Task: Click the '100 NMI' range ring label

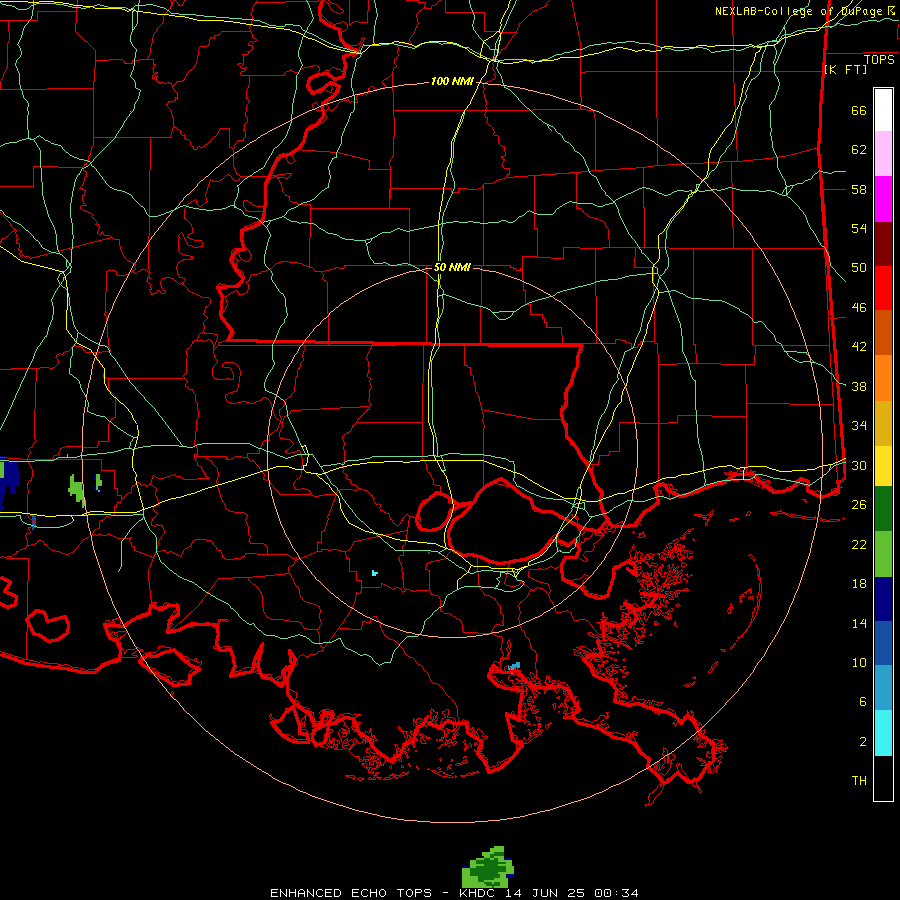Action: tap(452, 82)
